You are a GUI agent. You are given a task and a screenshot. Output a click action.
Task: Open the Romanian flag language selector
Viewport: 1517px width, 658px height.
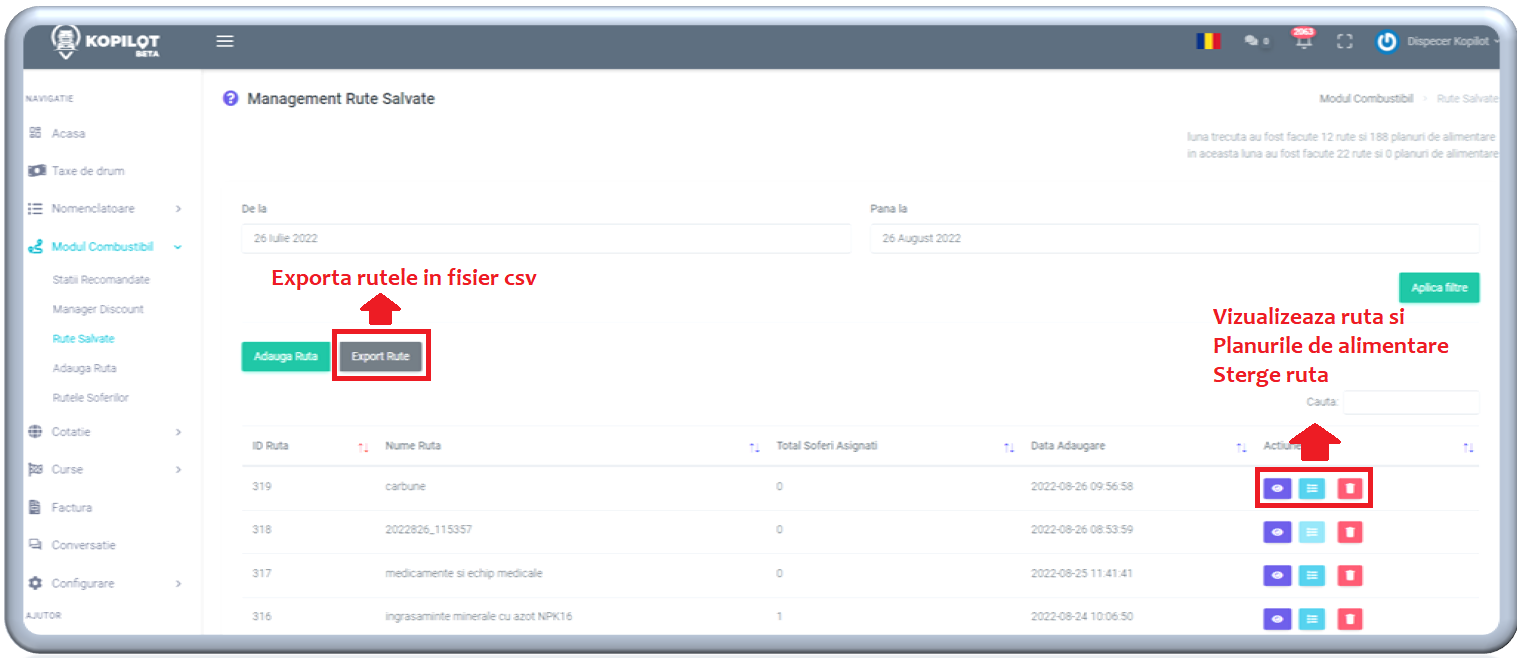[1208, 41]
